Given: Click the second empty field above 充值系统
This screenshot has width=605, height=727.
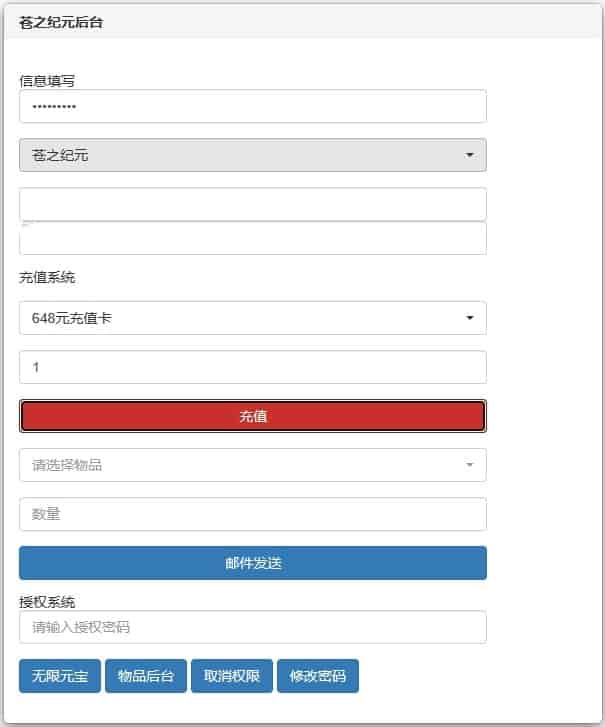Looking at the screenshot, I should click(252, 239).
